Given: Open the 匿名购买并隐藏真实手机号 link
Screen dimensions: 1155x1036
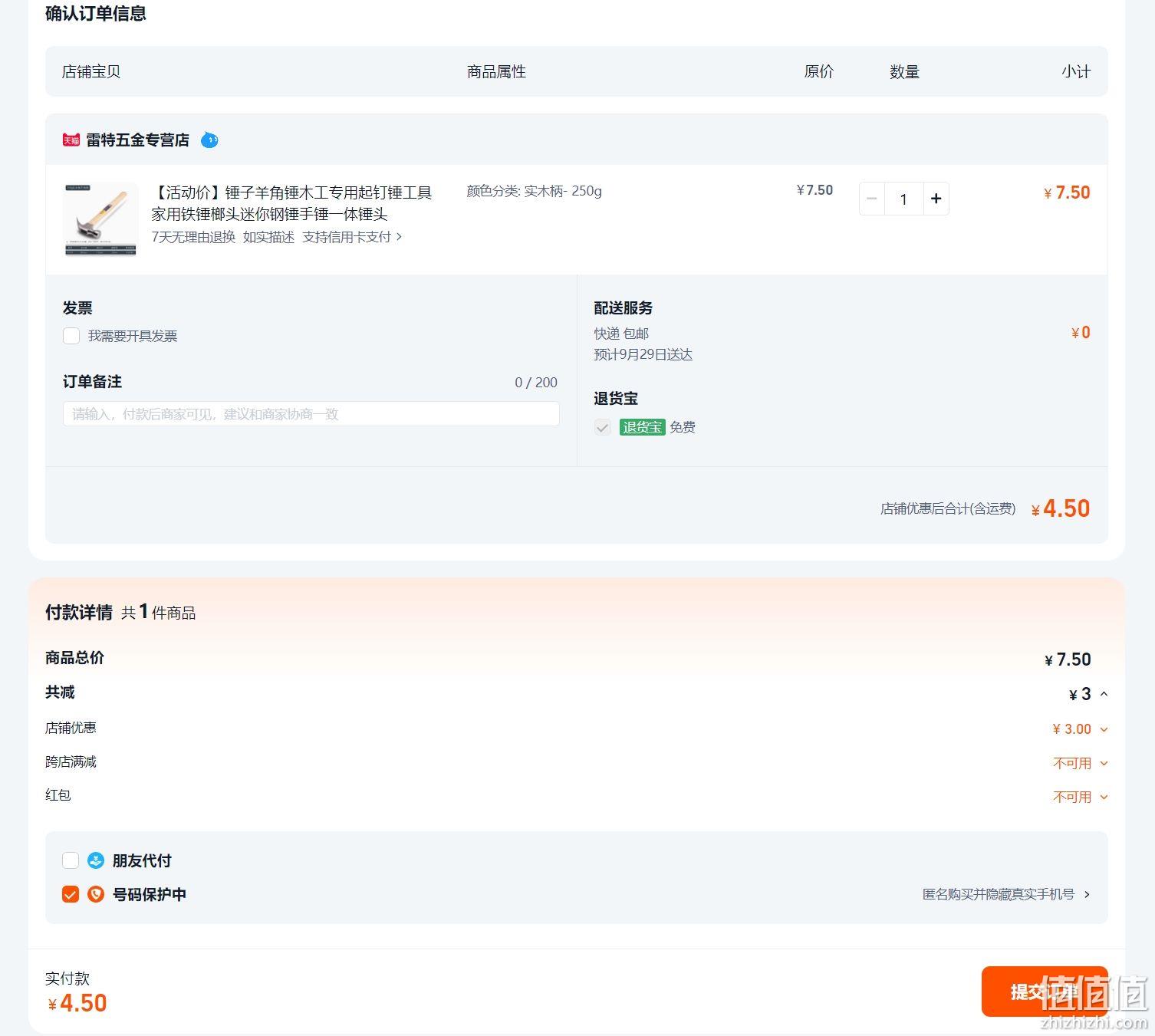Looking at the screenshot, I should pyautogui.click(x=1006, y=894).
